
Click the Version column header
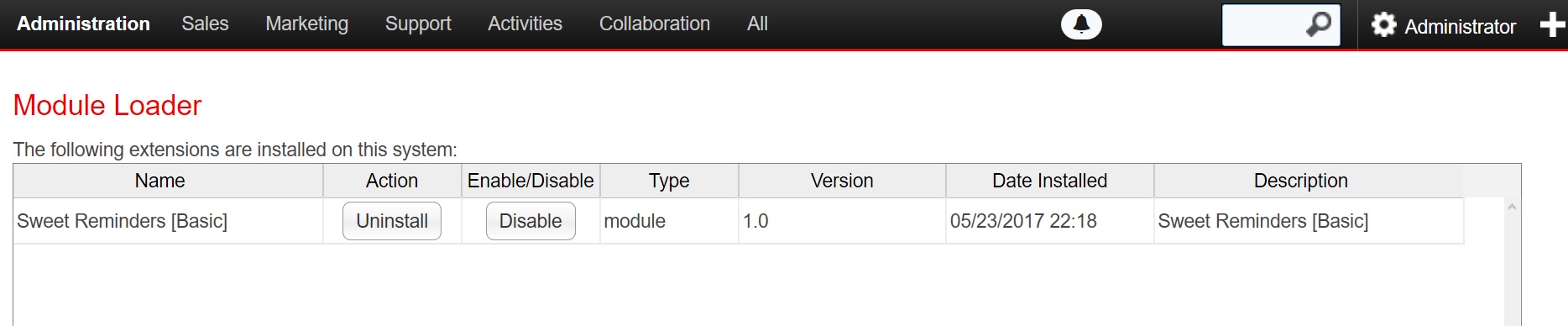pyautogui.click(x=842, y=181)
